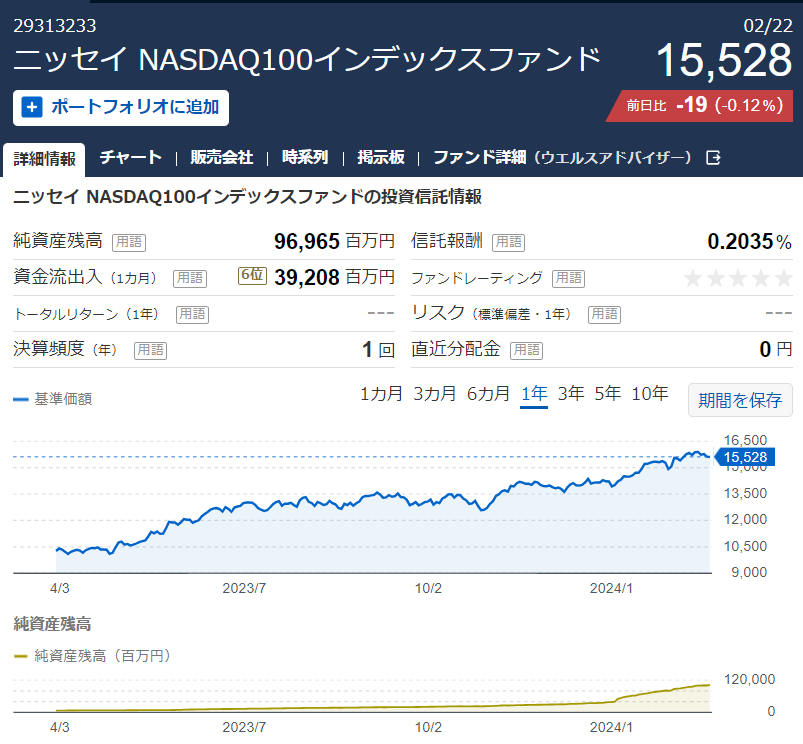Click 用語 glossary icon next to 純資産残高
This screenshot has width=803, height=744.
129,242
